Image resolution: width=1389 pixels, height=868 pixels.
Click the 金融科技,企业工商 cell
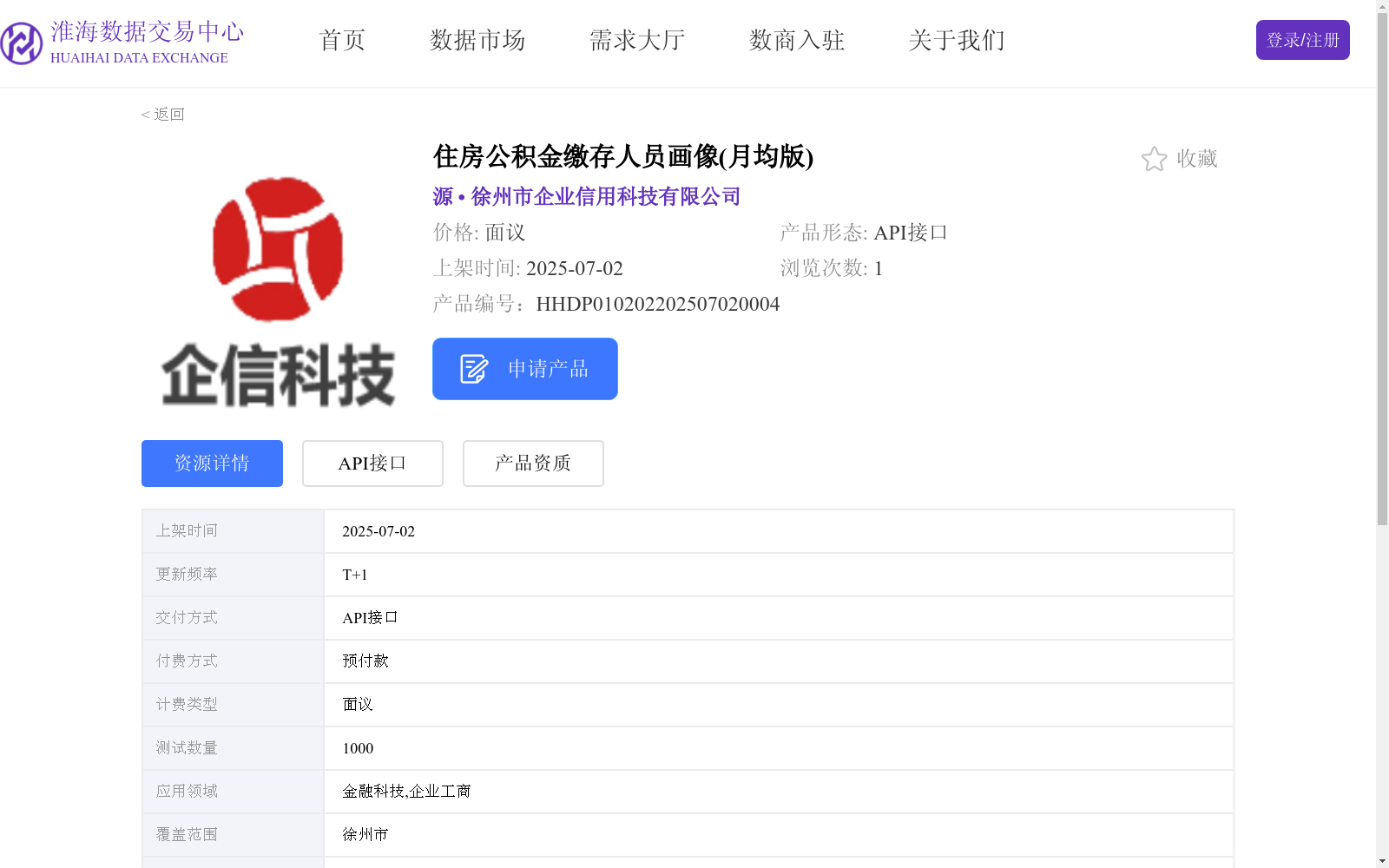pos(778,792)
